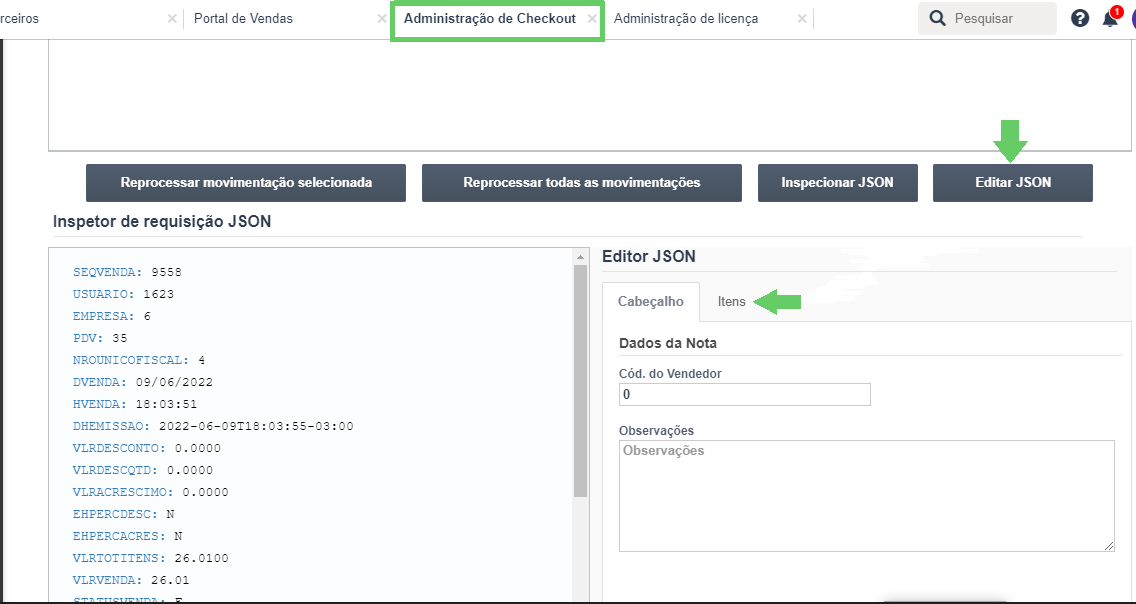Close the Administração de Checkout tab
Viewport: 1136px width, 604px height.
coord(592,19)
